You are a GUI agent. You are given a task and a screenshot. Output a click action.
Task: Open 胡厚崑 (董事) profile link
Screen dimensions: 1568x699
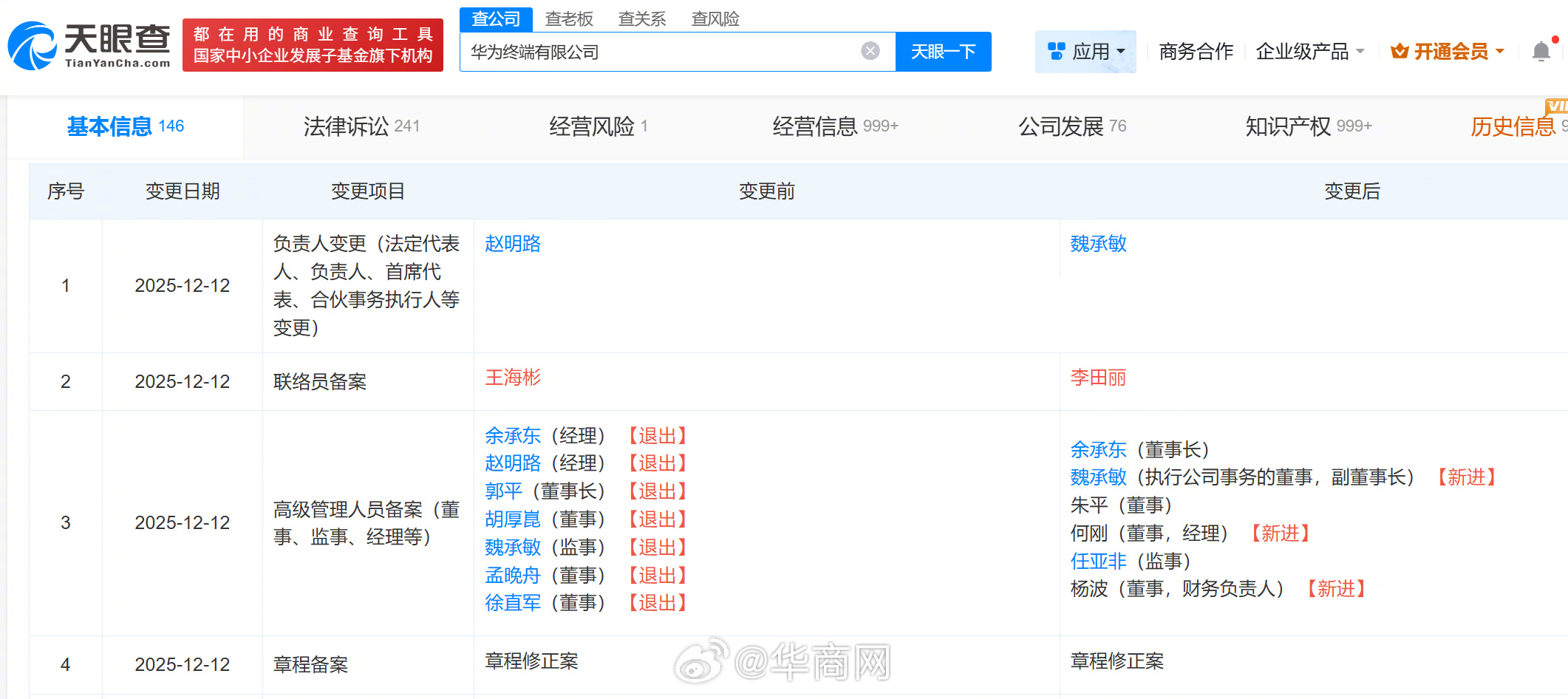[513, 519]
